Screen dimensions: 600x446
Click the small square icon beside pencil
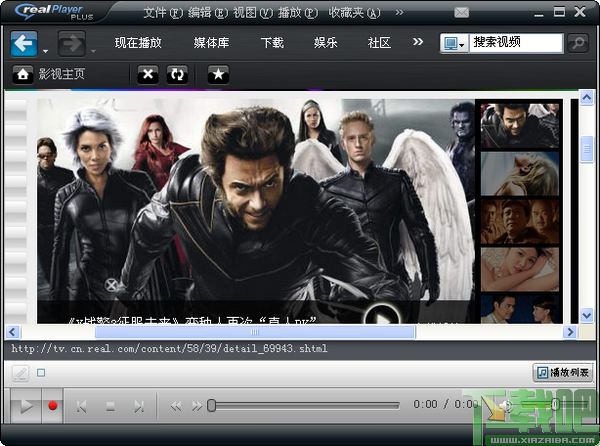pyautogui.click(x=41, y=373)
